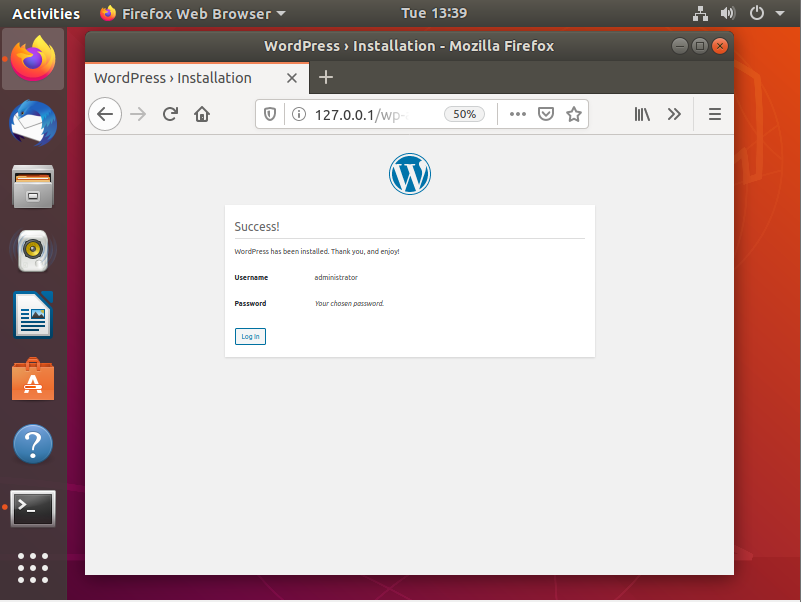Click the Password label
Image resolution: width=801 pixels, height=602 pixels.
point(250,304)
